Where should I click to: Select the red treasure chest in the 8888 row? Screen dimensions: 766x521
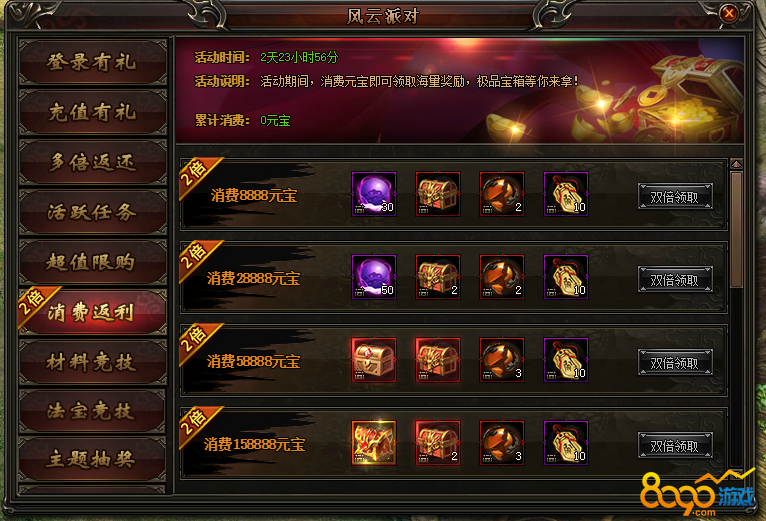pyautogui.click(x=438, y=194)
